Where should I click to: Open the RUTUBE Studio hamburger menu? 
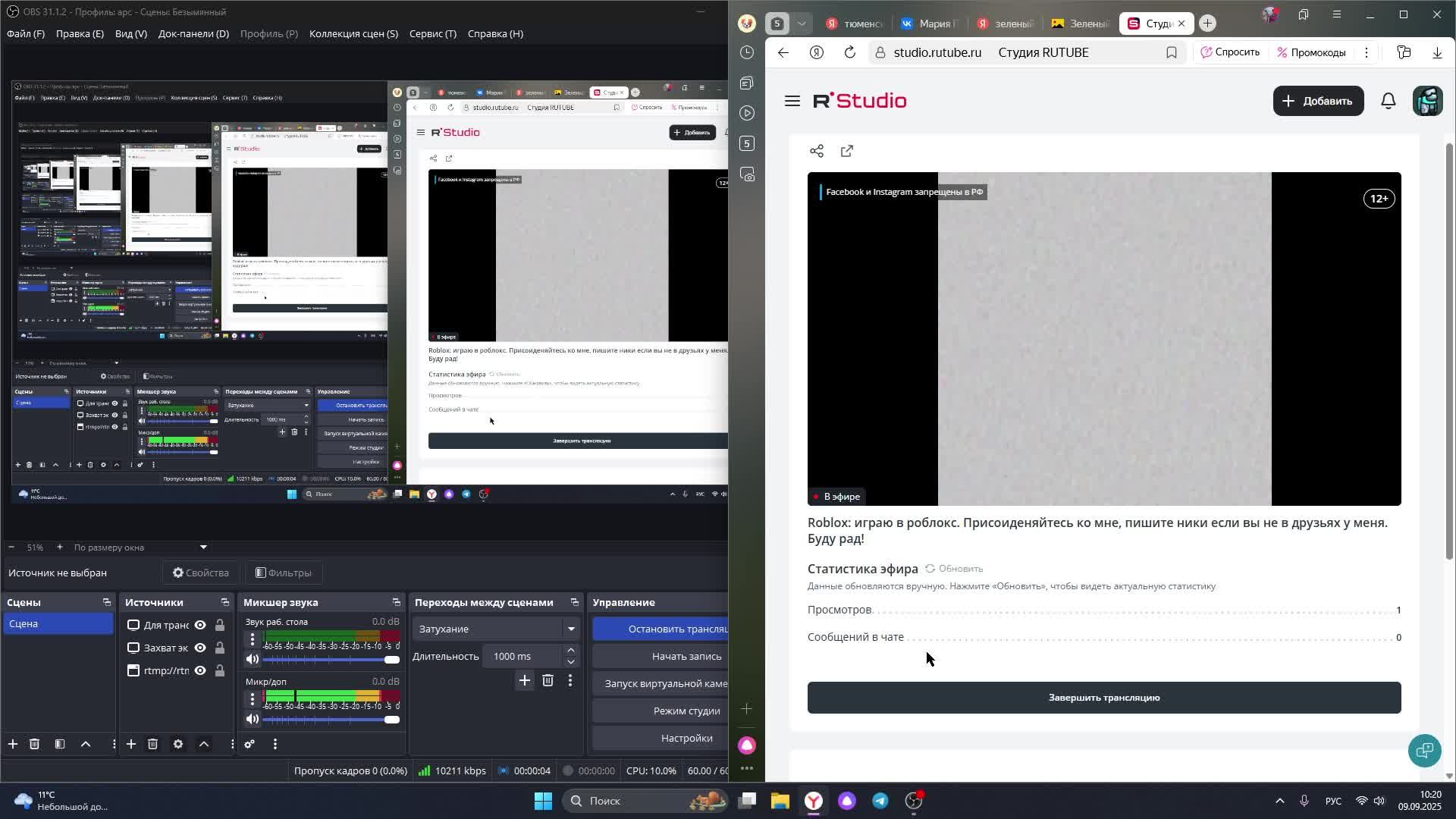[x=792, y=101]
